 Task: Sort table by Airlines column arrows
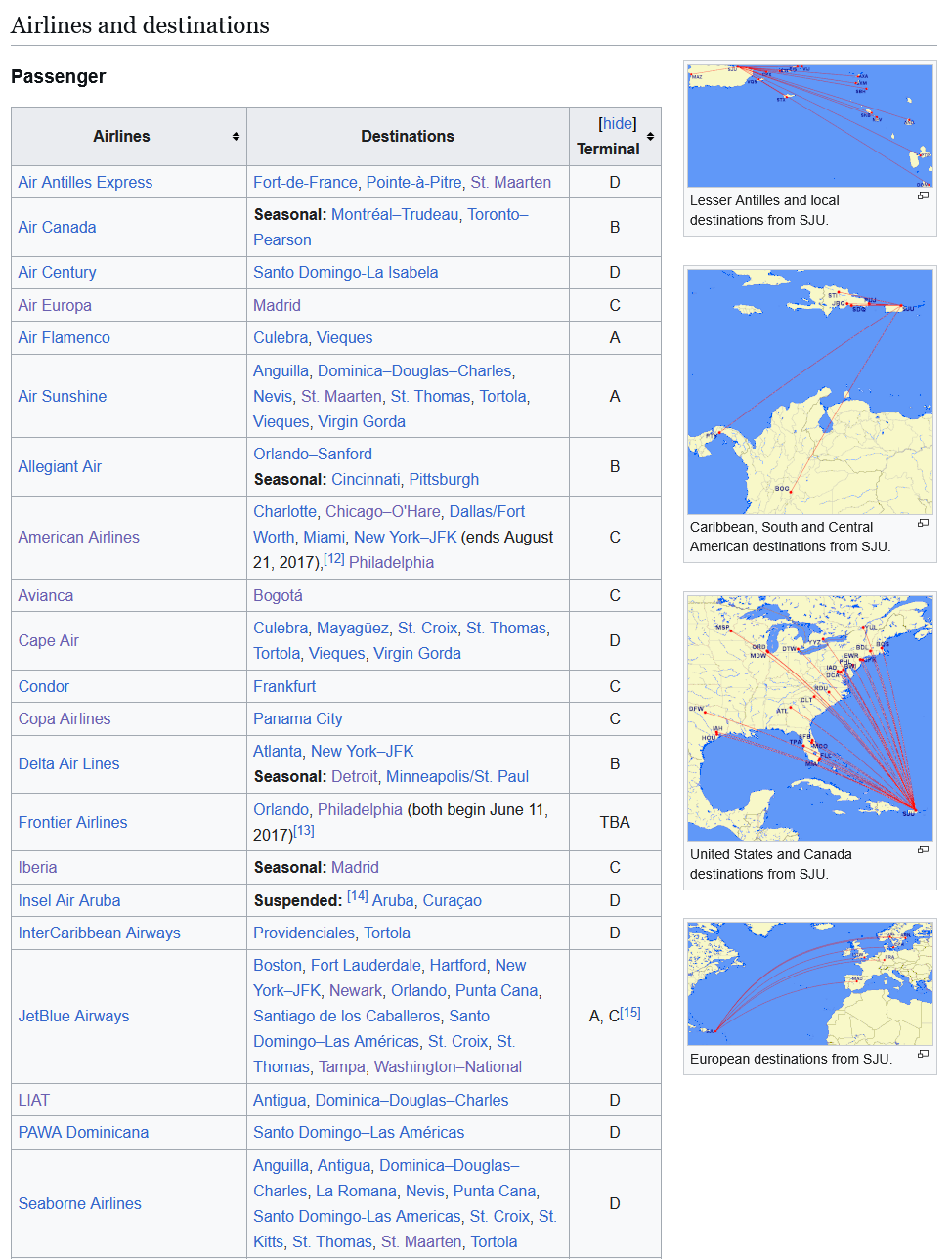pos(236,137)
